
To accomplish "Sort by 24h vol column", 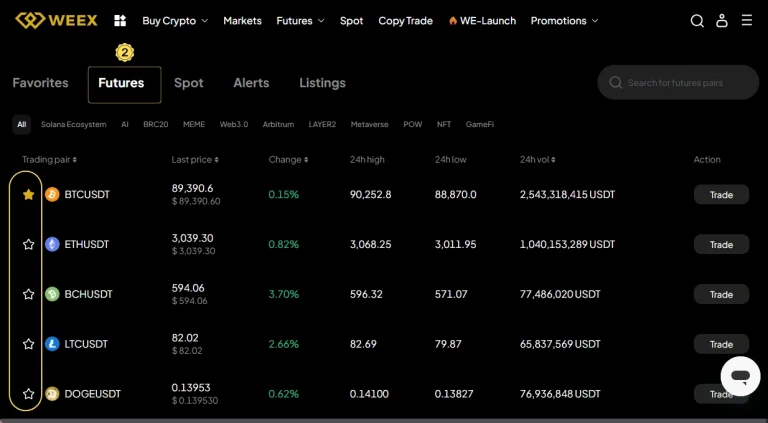I will tap(538, 160).
